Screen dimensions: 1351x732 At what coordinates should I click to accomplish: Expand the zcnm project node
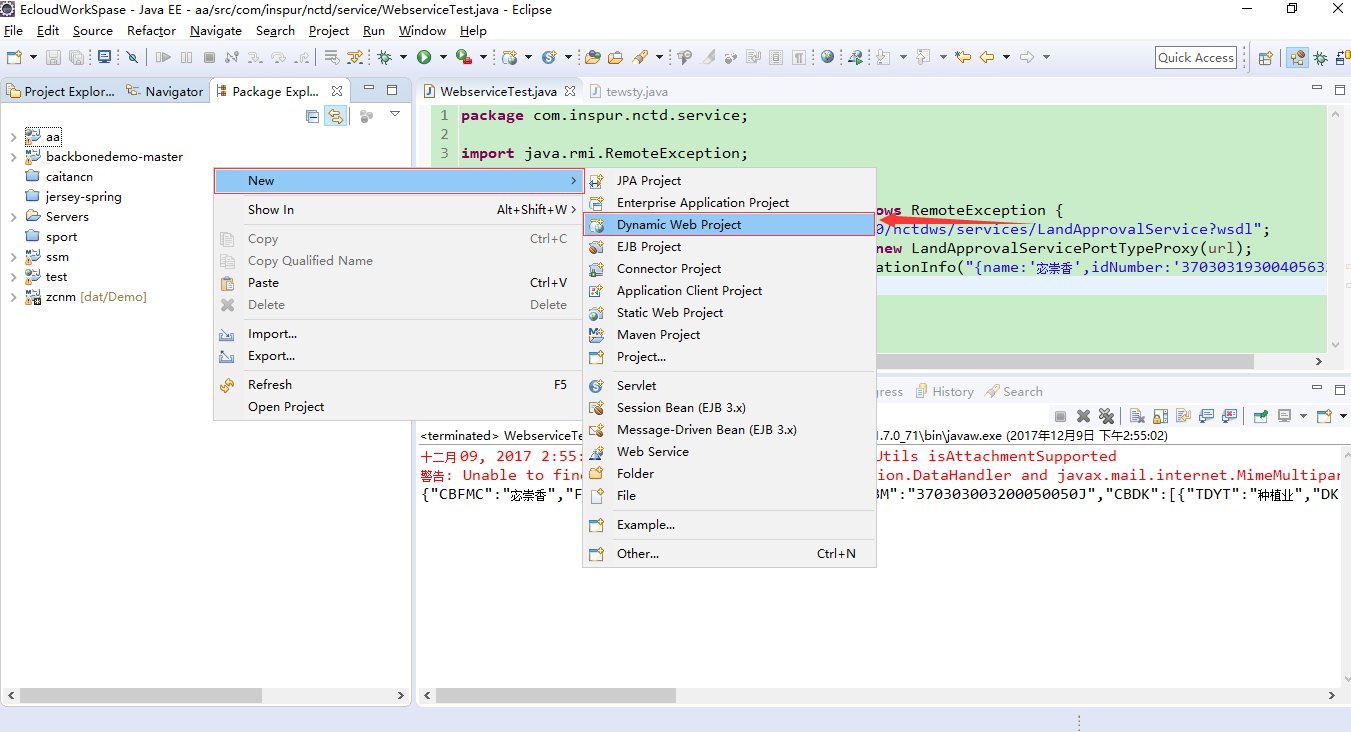[13, 296]
